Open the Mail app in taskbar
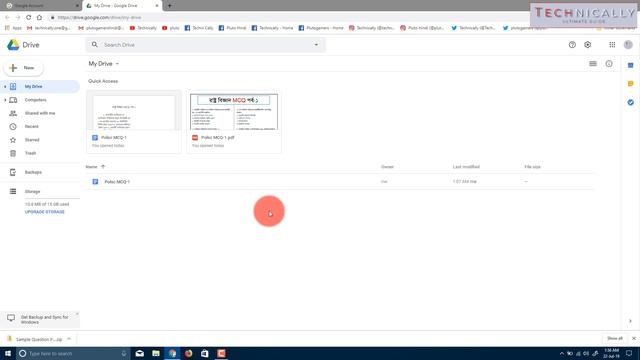This screenshot has height=360, width=640. 140,353
